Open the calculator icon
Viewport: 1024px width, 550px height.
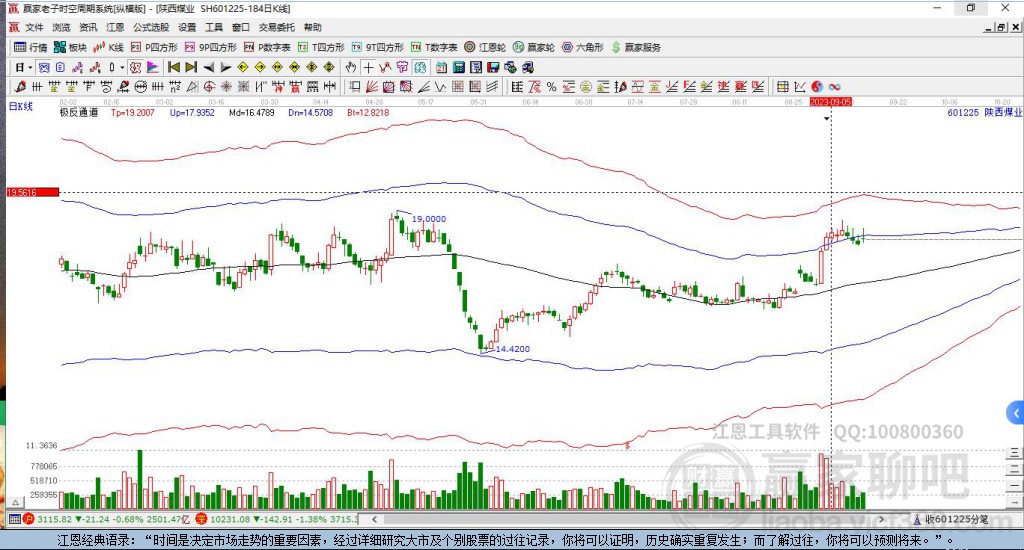pos(458,67)
